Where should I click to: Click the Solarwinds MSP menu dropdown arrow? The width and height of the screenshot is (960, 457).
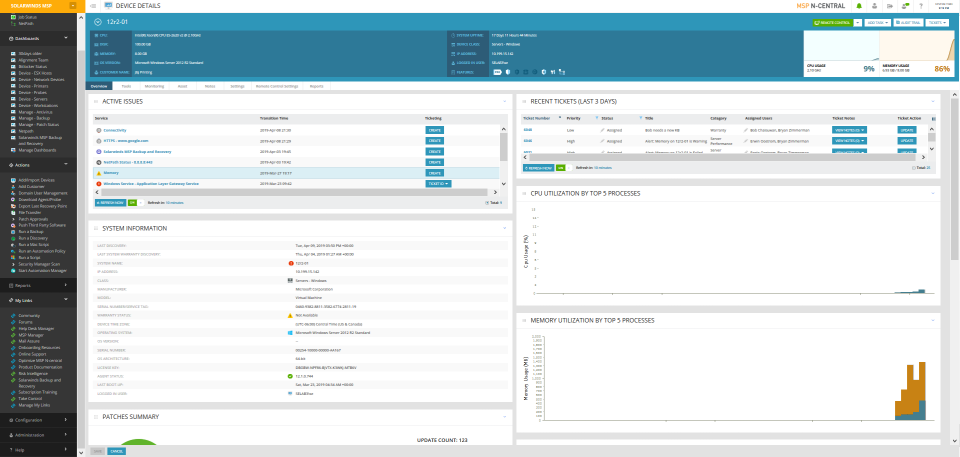coord(73,6)
